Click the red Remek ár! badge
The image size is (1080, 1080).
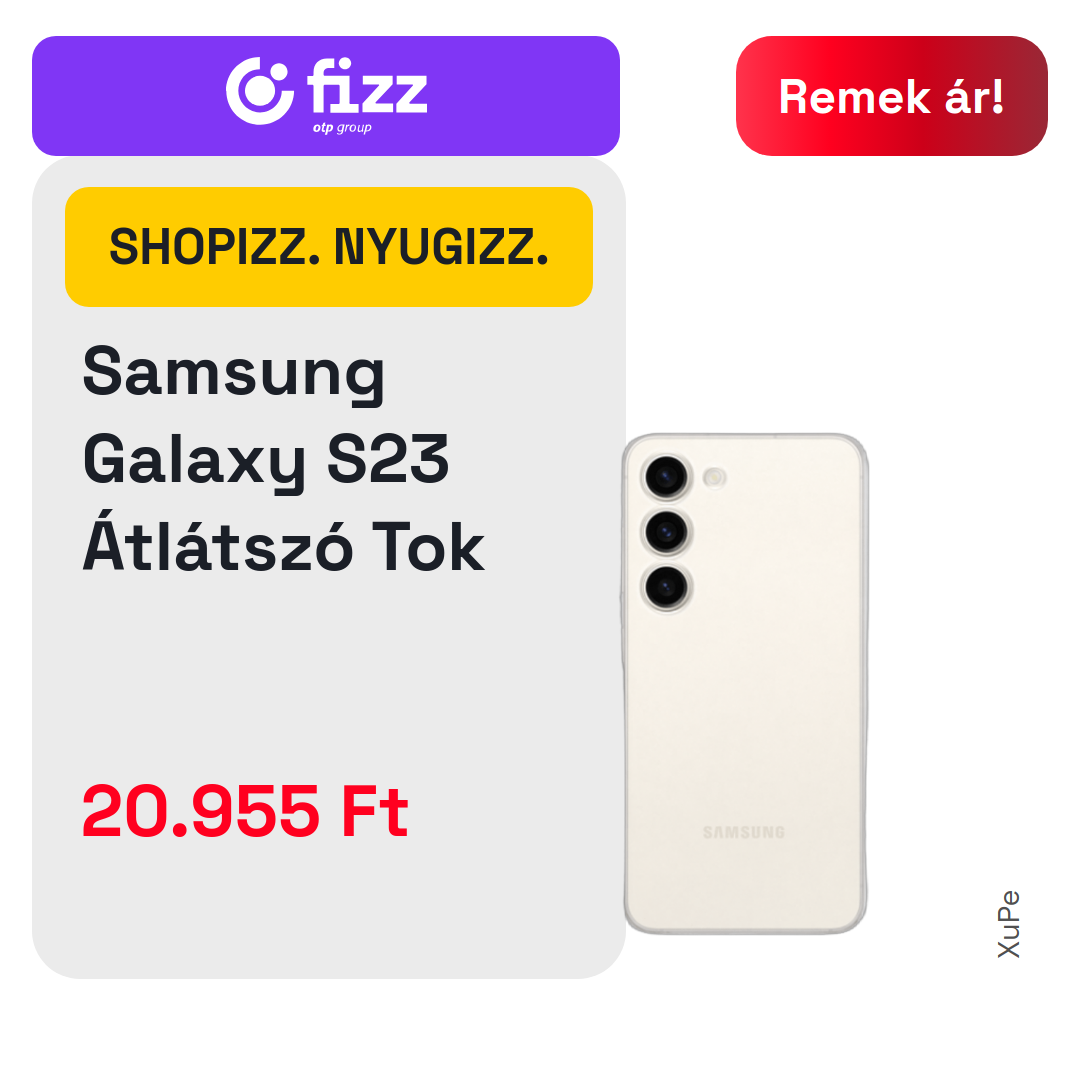click(x=891, y=96)
